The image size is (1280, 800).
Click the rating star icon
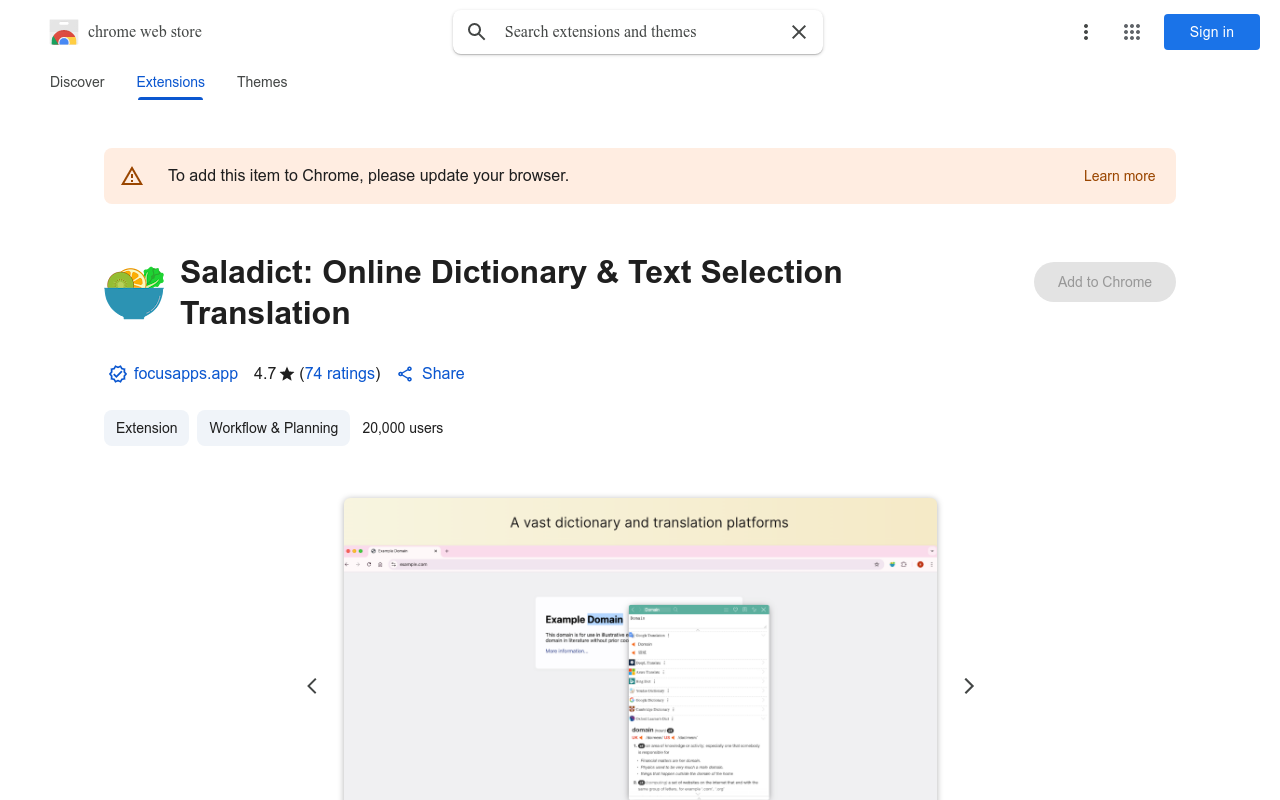287,374
